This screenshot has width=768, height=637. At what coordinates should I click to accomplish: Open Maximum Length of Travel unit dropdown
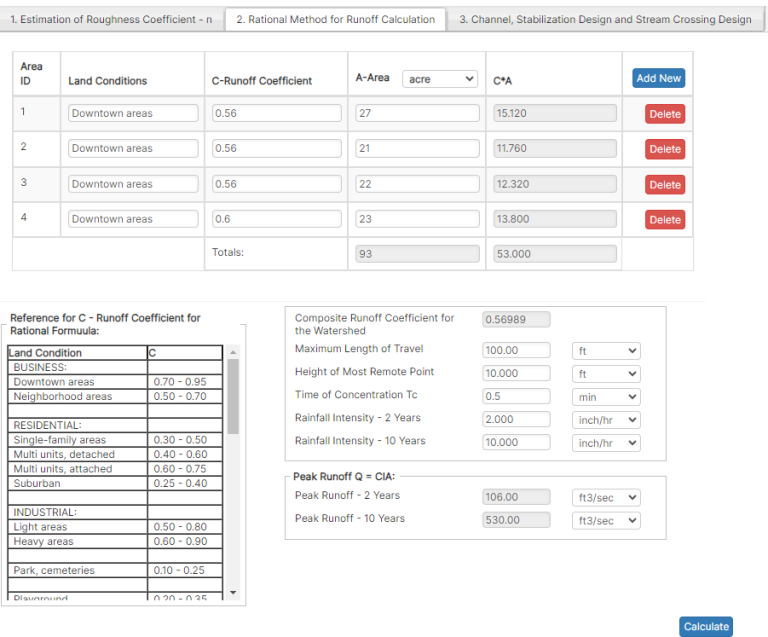[x=606, y=351]
